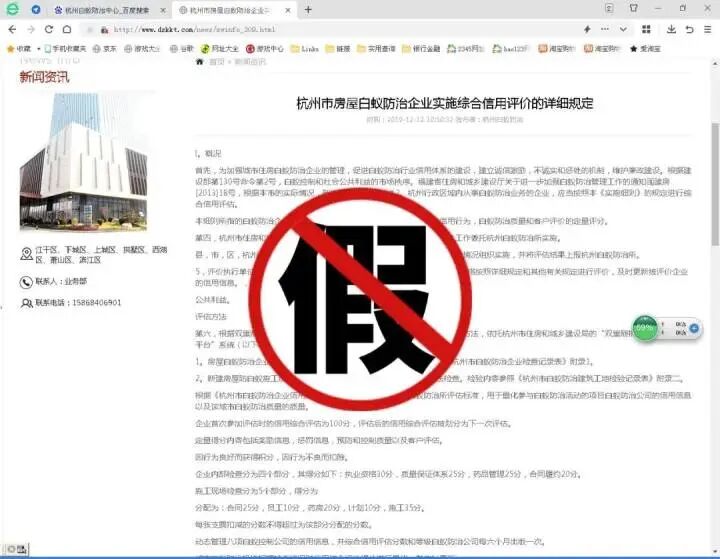Screen dimensions: 720x559
Task: Click the phone number 15868406901
Action: click(97, 303)
